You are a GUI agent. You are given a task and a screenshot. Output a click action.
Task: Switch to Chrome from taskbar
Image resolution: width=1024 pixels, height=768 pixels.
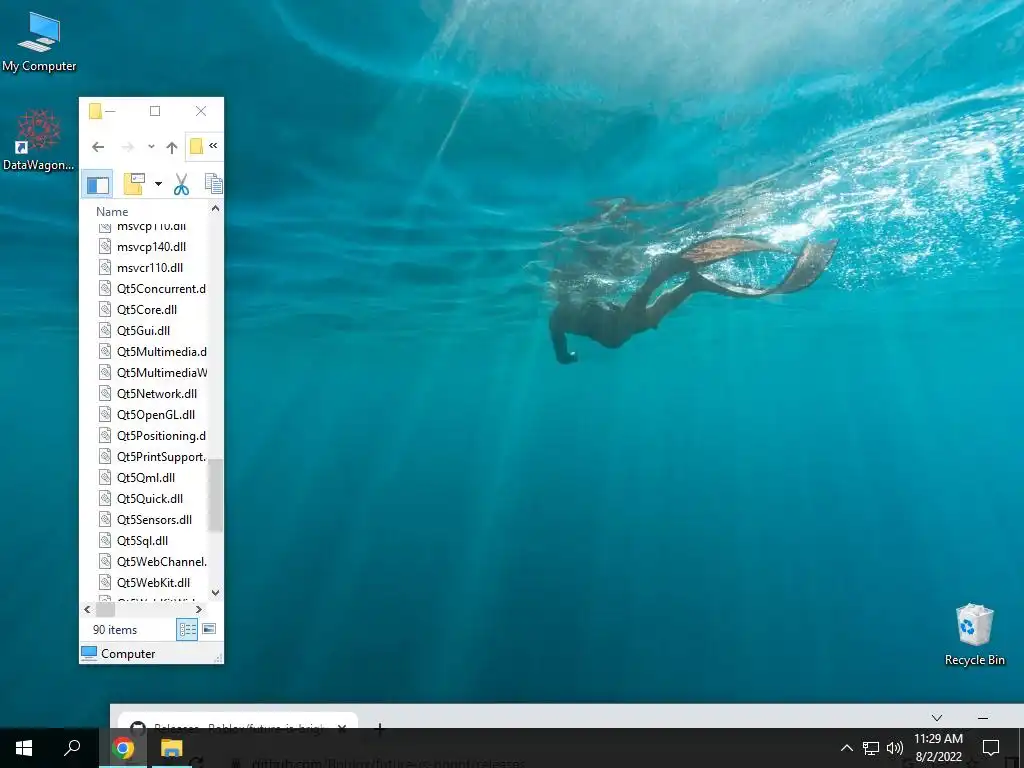123,748
